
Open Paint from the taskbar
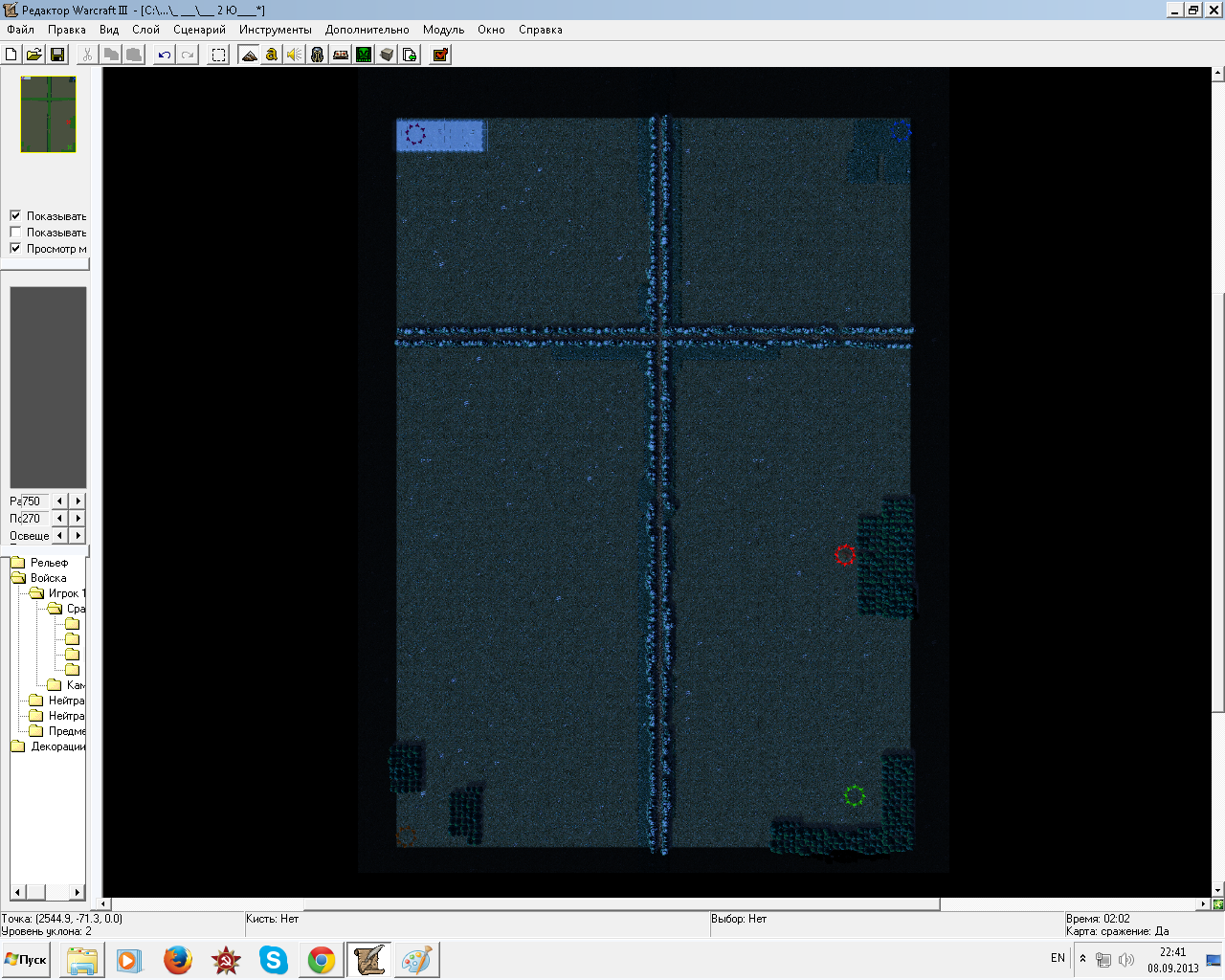[x=416, y=960]
